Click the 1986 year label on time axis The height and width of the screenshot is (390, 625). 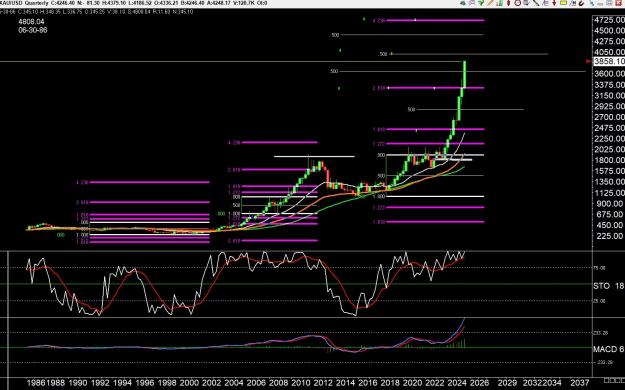(36, 383)
